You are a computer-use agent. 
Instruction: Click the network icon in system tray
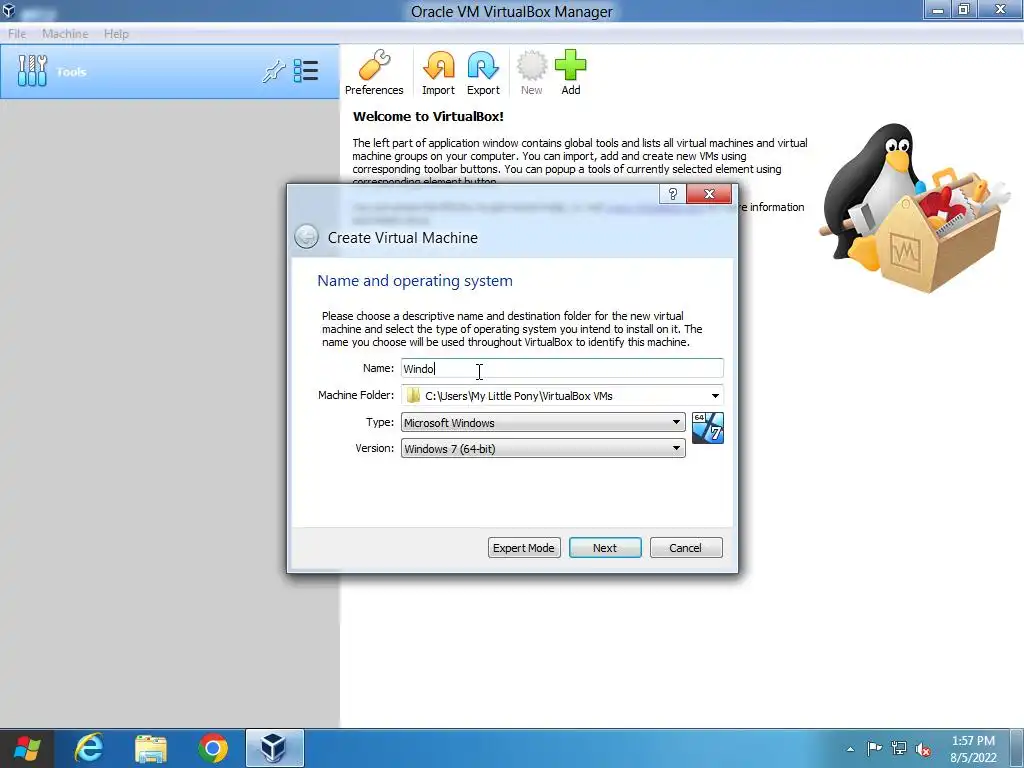[899, 748]
